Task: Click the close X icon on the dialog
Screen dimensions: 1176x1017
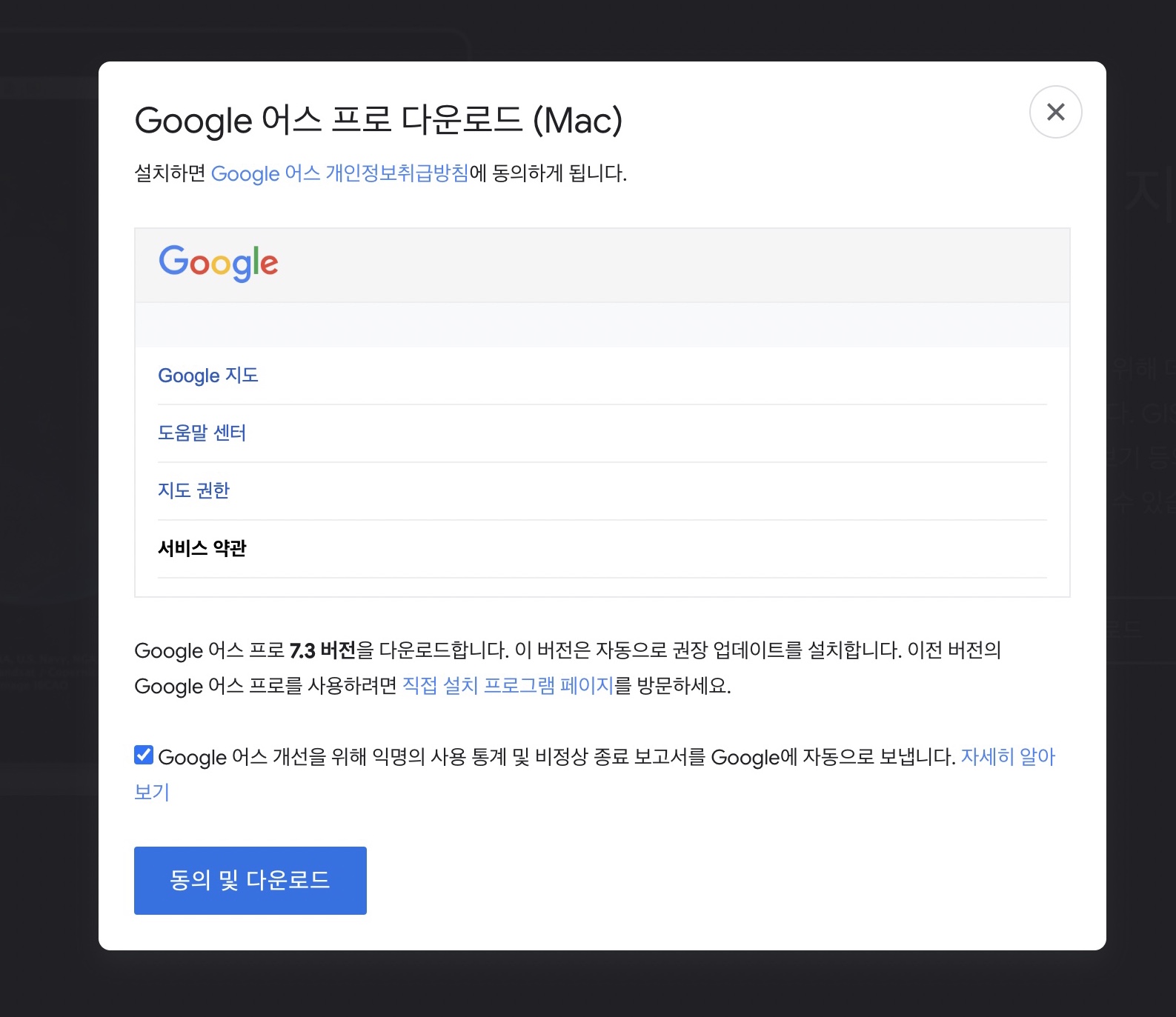Action: (x=1055, y=112)
